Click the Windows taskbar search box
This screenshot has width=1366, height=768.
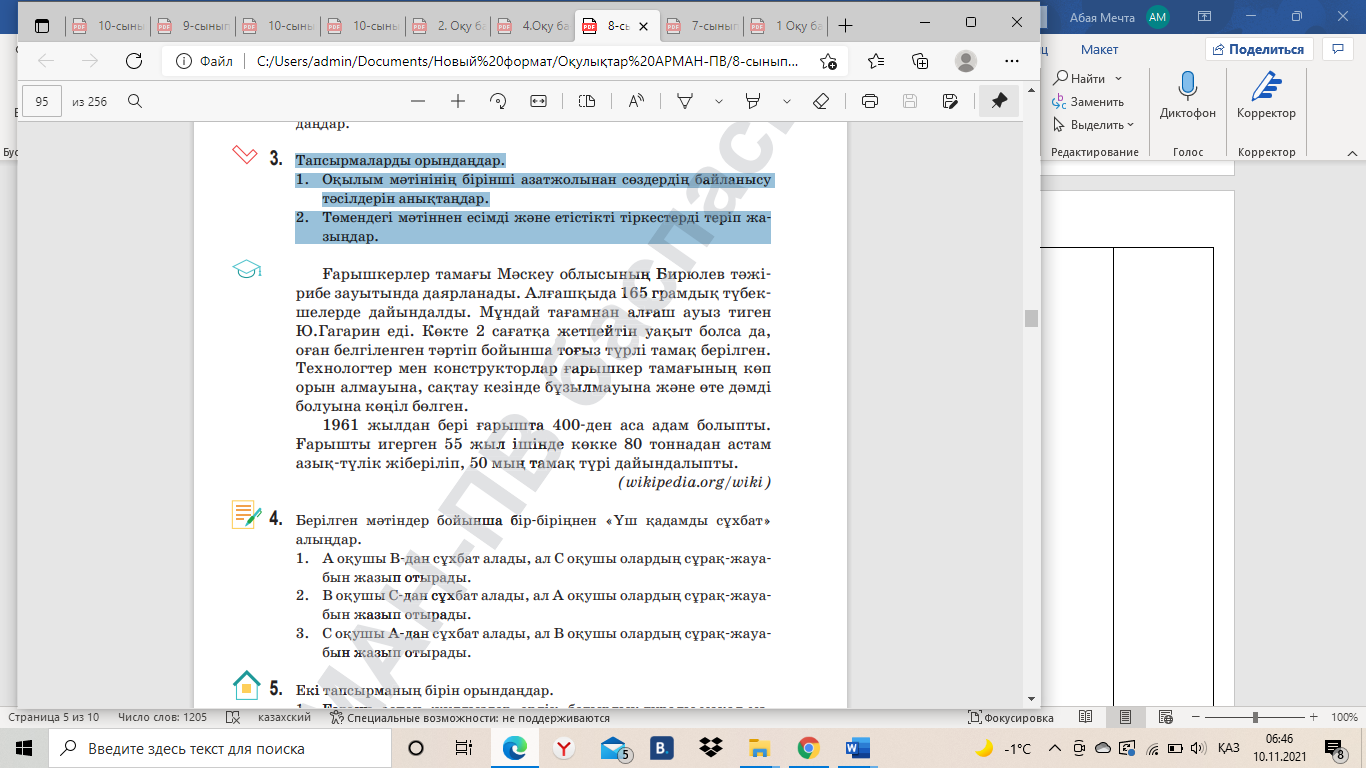[x=219, y=748]
